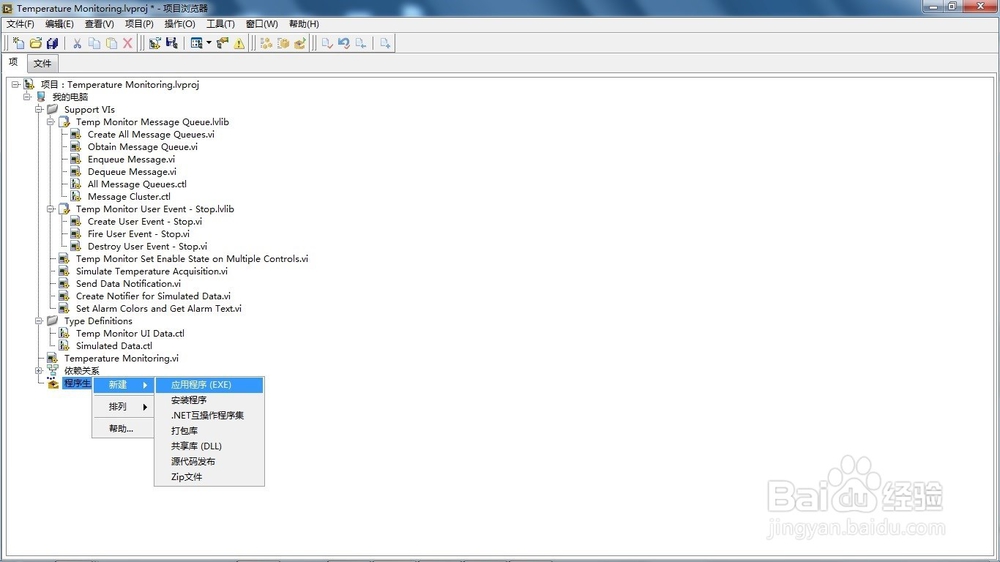Open the filter view dropdown arrow
This screenshot has width=1000, height=562.
209,43
